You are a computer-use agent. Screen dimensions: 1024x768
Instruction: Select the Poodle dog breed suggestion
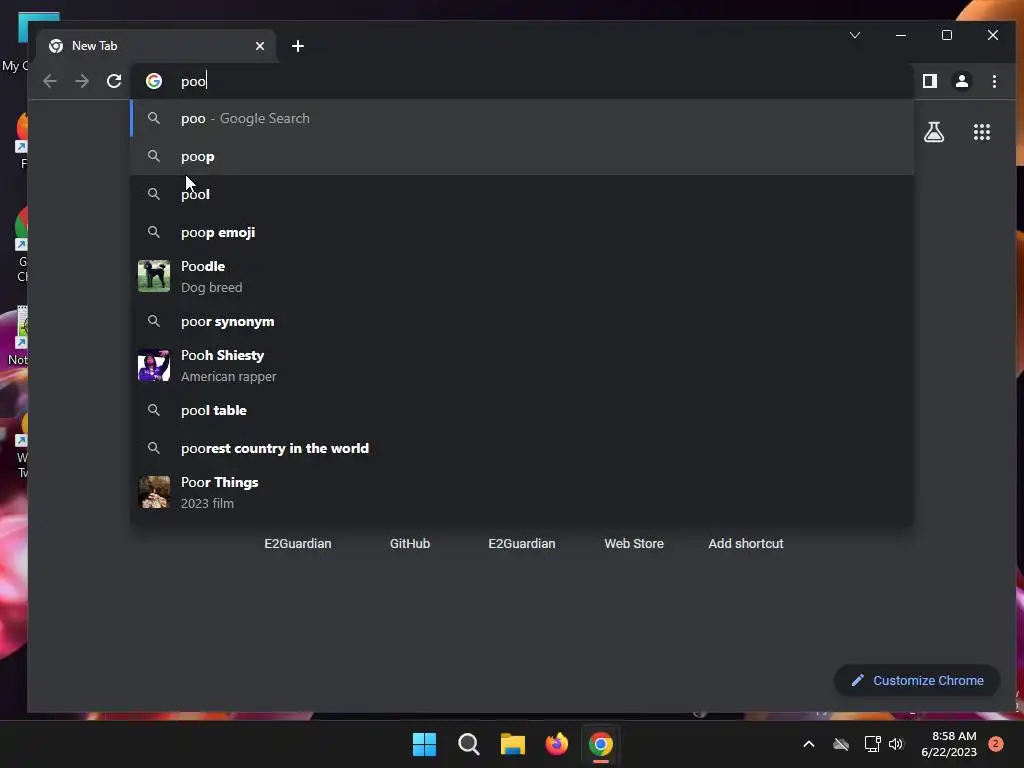pyautogui.click(x=522, y=276)
